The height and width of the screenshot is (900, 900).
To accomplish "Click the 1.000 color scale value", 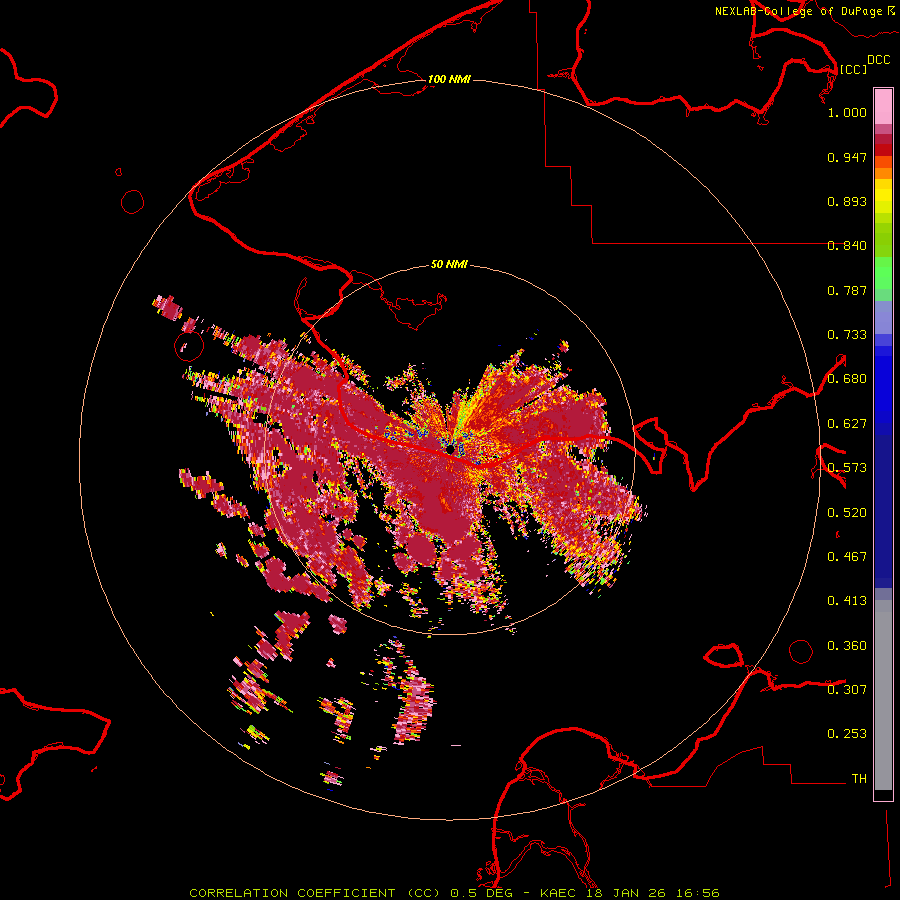I will (x=847, y=112).
